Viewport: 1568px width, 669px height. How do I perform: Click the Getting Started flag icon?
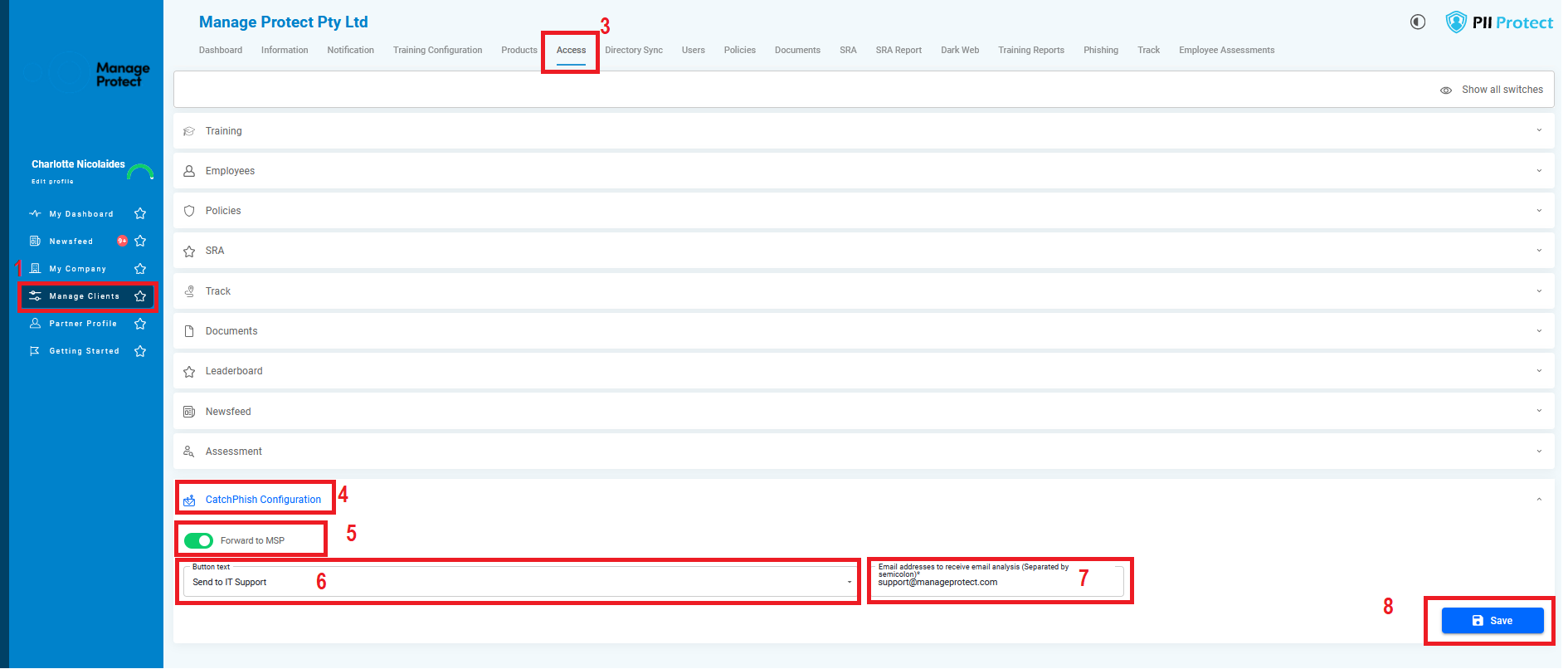point(35,351)
